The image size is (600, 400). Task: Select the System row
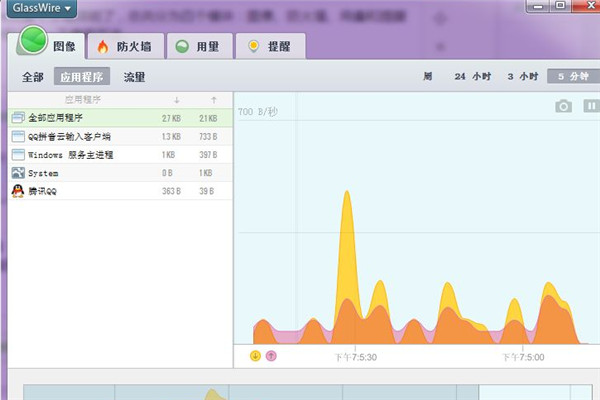coord(121,173)
